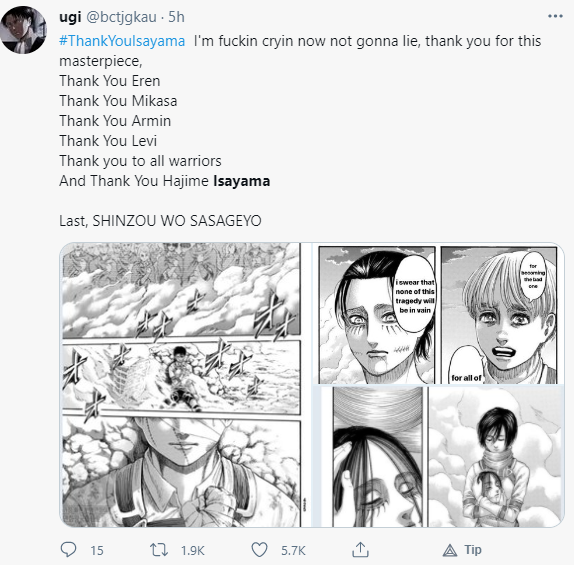
Task: Open the 5h timestamp link
Action: tap(176, 17)
